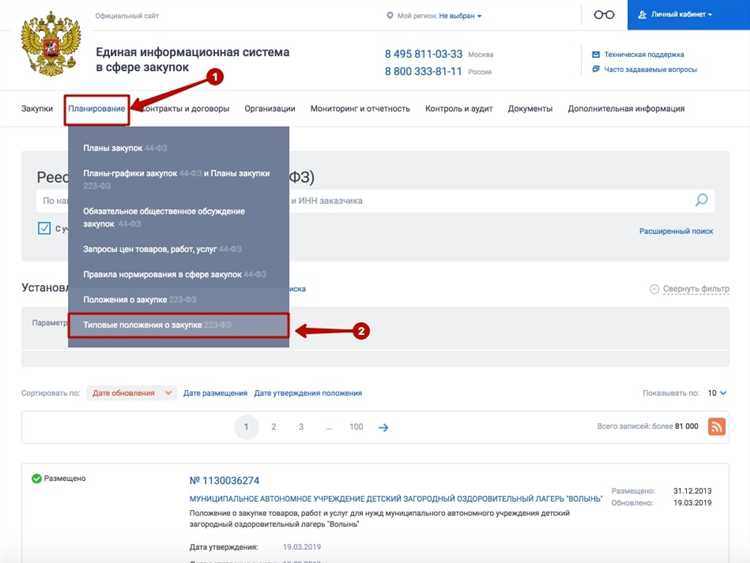Image resolution: width=750 pixels, height=563 pixels.
Task: Open Закупки menu
Action: pos(37,109)
